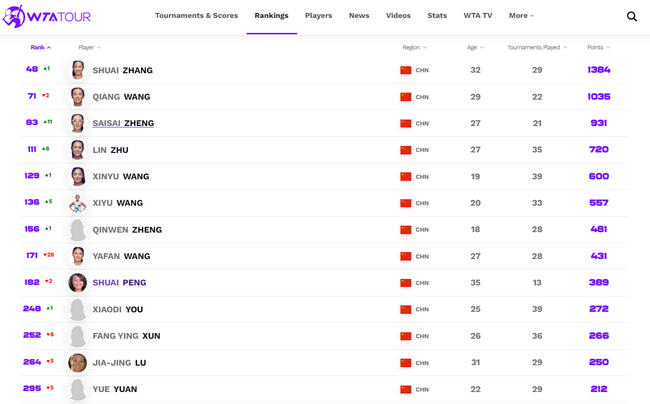650x404 pixels.
Task: Click China flag in Shuai Peng row
Action: coord(405,283)
